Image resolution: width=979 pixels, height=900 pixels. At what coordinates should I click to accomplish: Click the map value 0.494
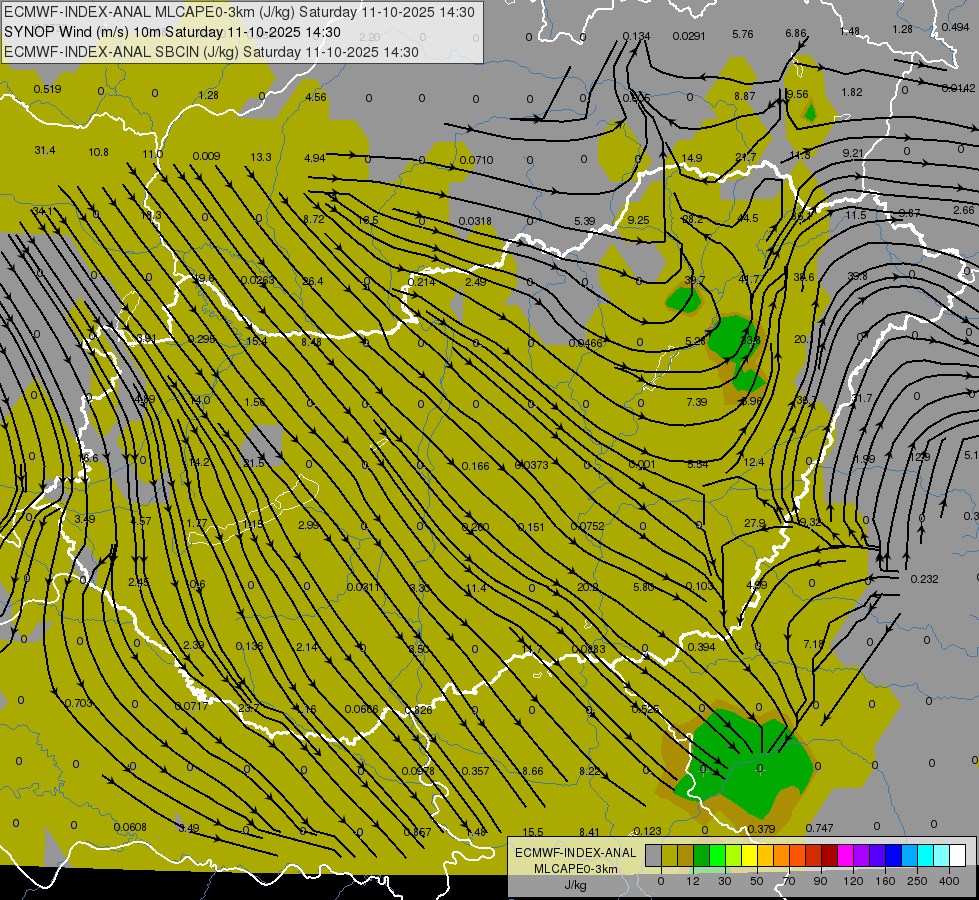955,27
